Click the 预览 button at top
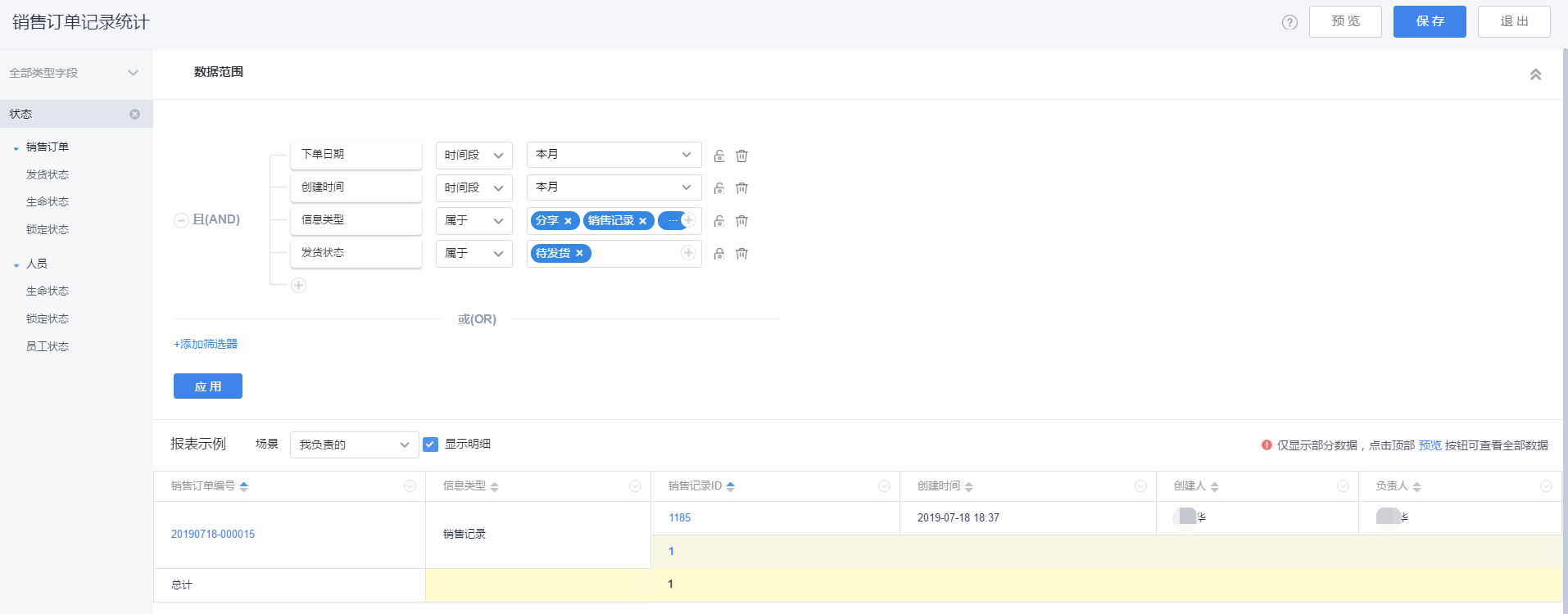The width and height of the screenshot is (1568, 614). coord(1345,21)
